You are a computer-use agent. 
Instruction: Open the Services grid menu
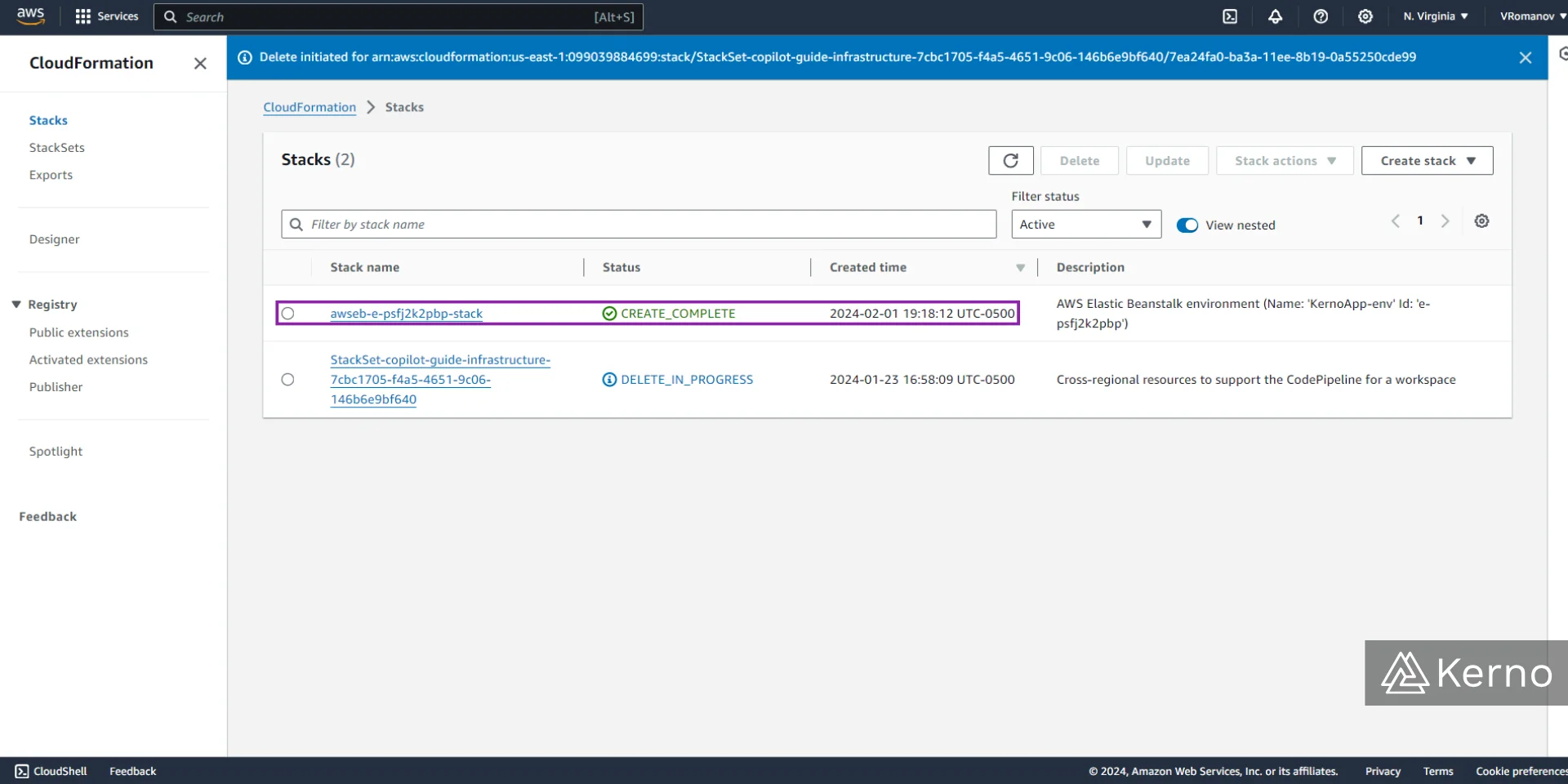click(107, 16)
